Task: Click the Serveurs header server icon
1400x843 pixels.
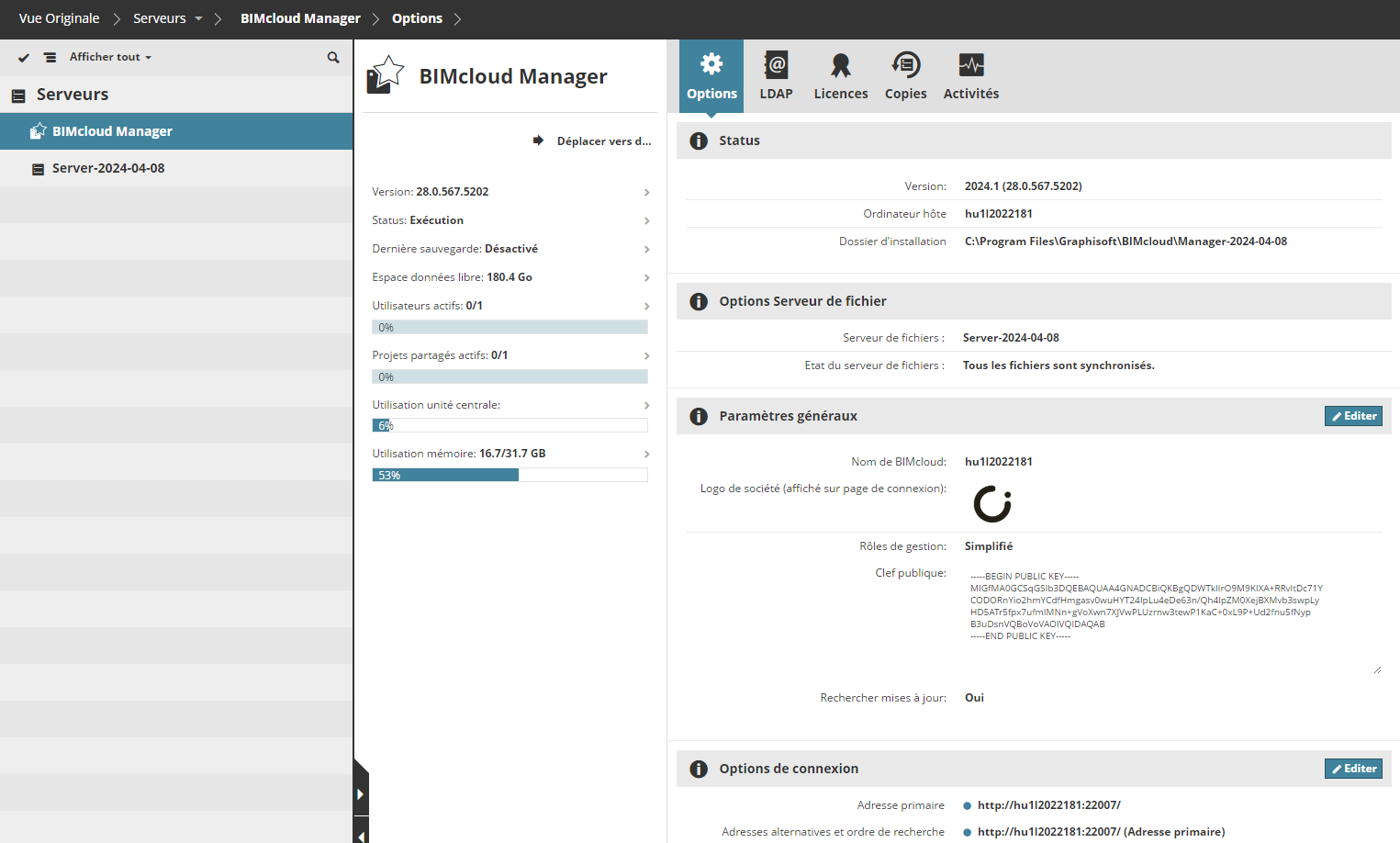Action: pyautogui.click(x=18, y=96)
